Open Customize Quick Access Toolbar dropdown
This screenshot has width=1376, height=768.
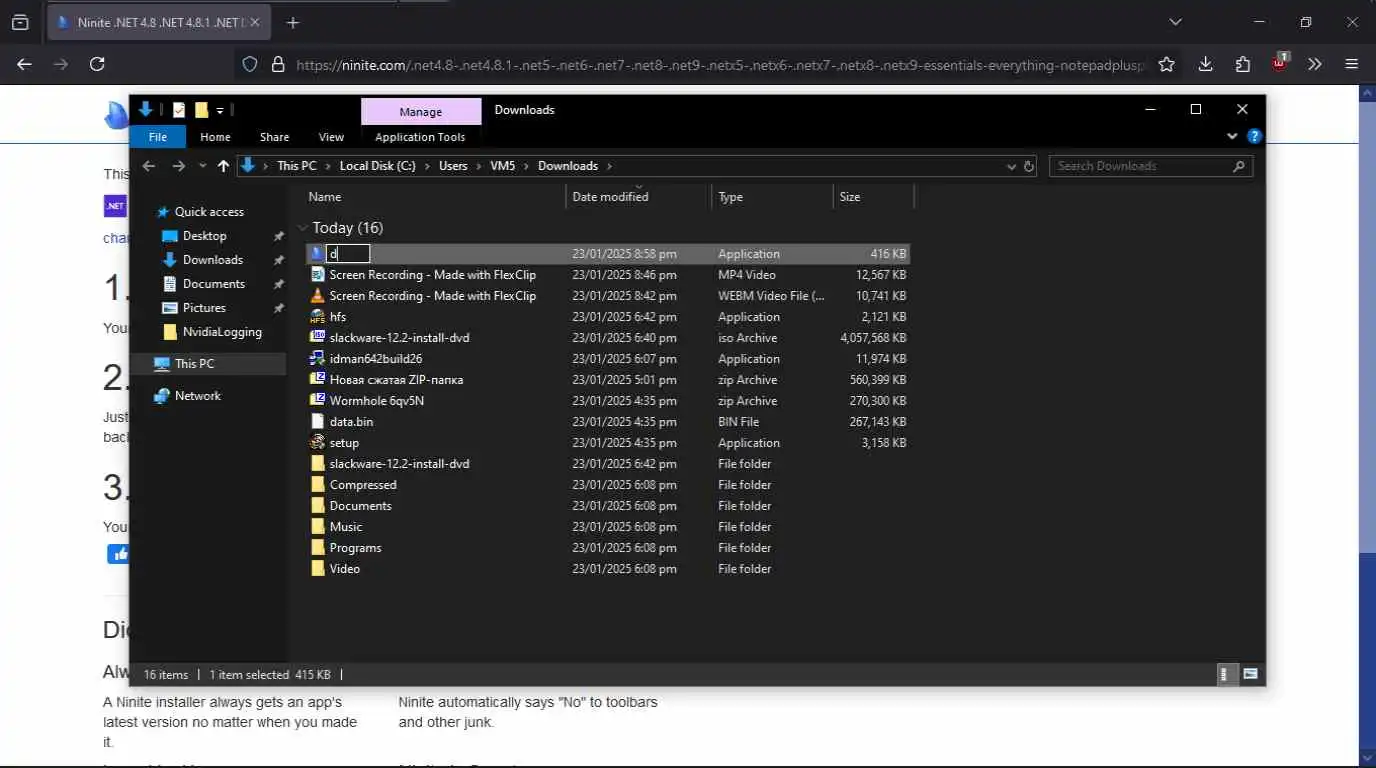coord(220,110)
